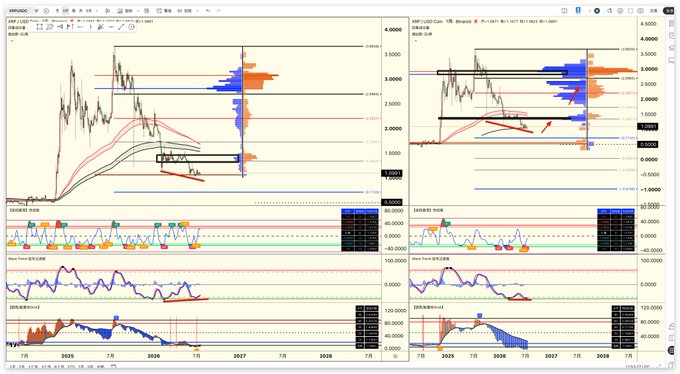Select the Fibonacci retracement tool in the favorites bar

click(101, 27)
